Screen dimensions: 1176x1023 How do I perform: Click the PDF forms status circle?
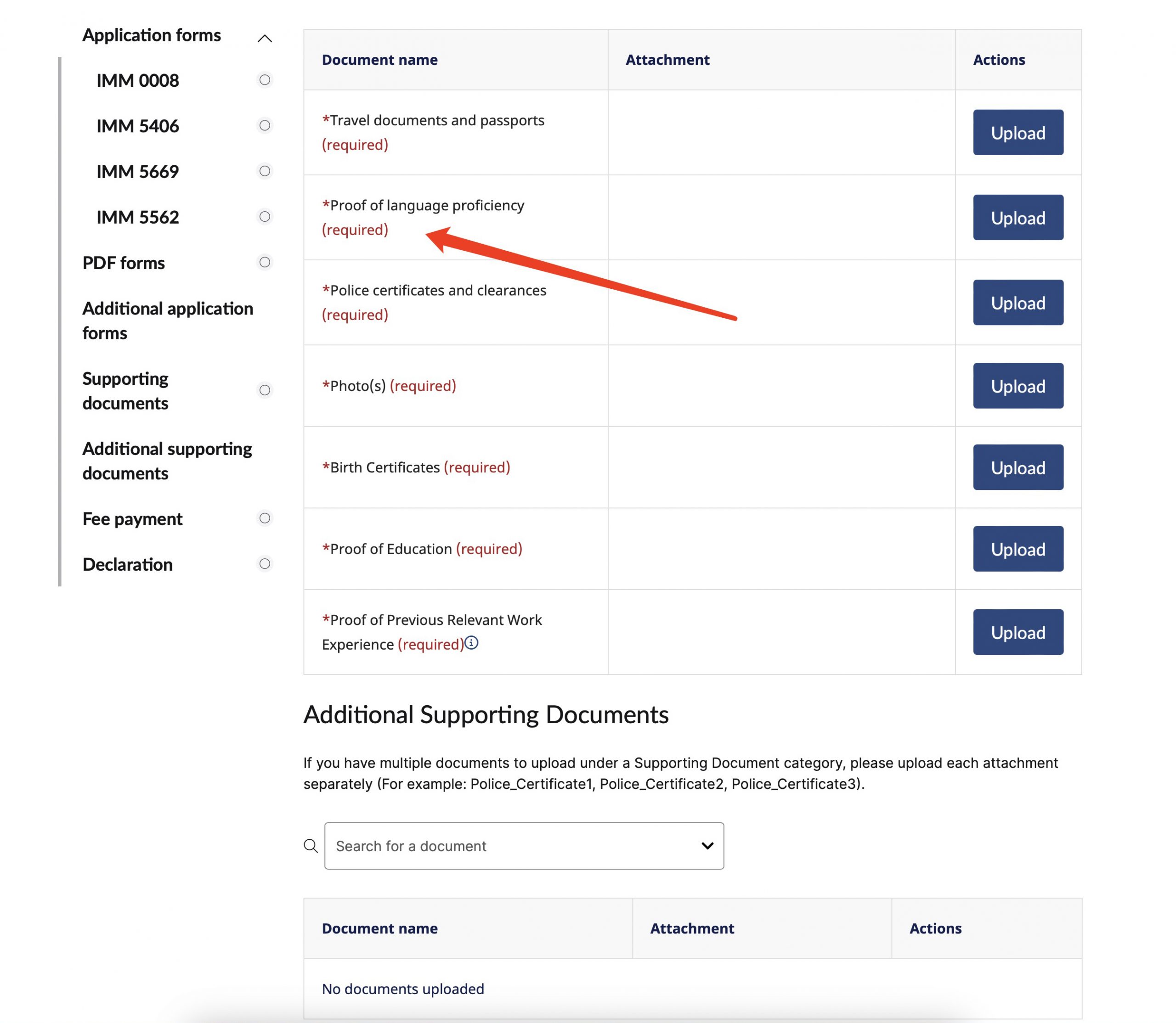point(265,263)
